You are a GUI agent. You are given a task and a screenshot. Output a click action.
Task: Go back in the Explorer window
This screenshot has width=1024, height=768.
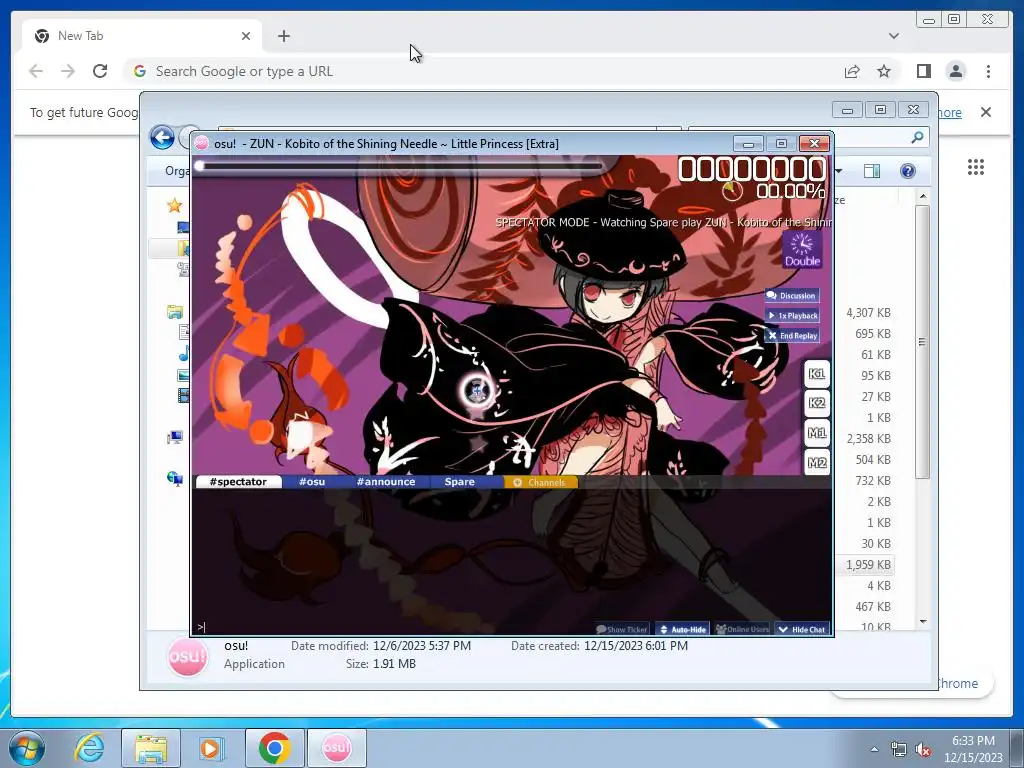162,137
